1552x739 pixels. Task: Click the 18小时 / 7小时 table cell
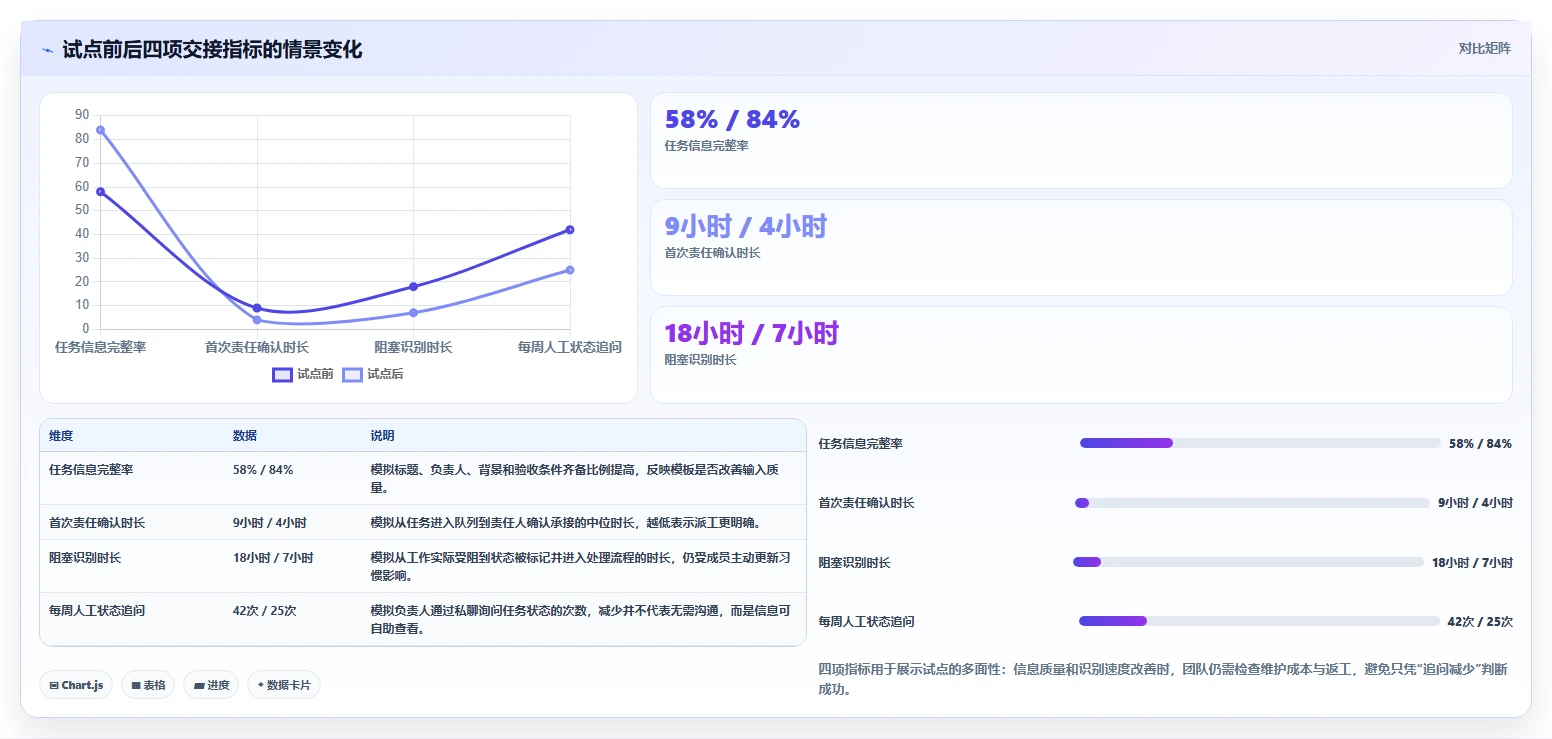click(273, 558)
